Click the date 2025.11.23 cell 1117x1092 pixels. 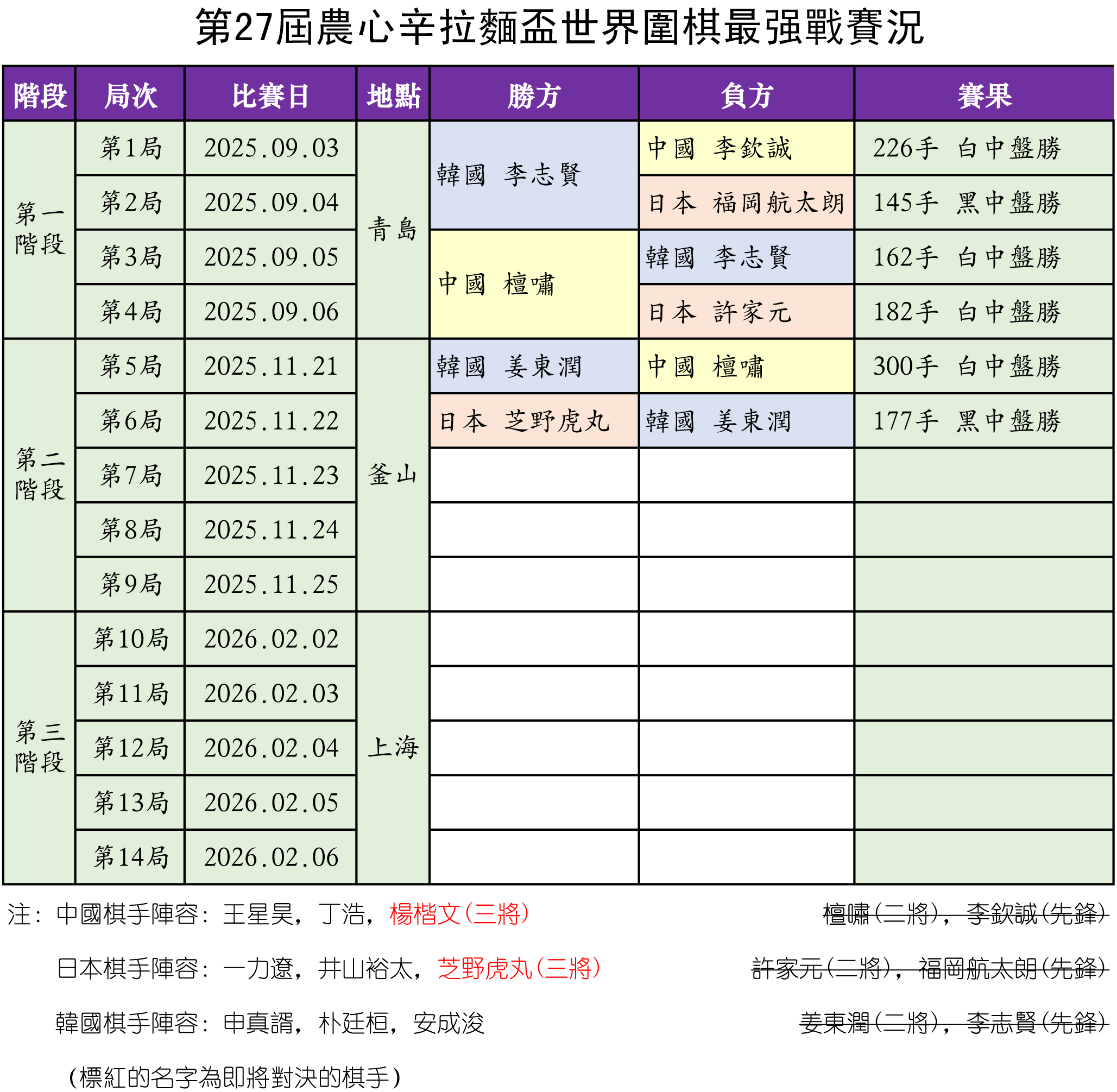pos(270,476)
